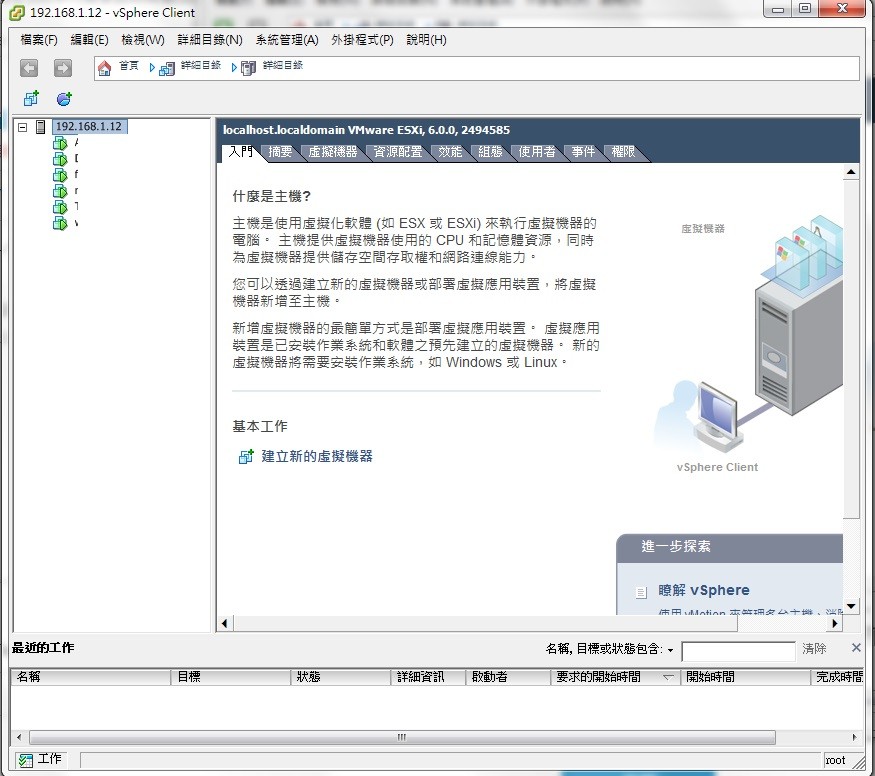875x776 pixels.
Task: Click the home icon in breadcrumb bar
Action: (104, 68)
